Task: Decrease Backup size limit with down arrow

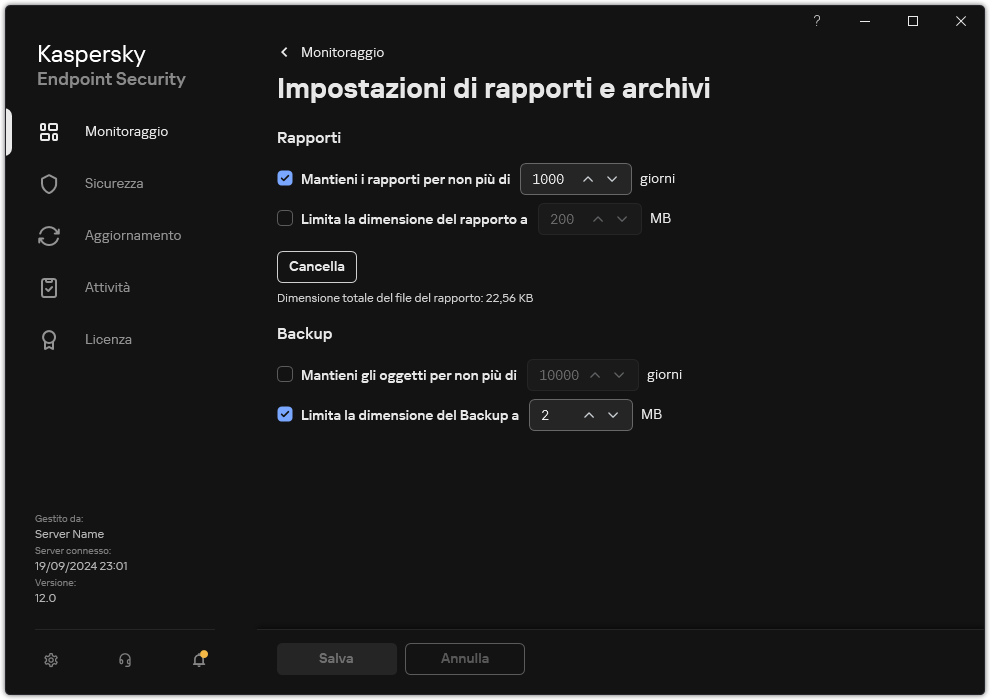Action: point(614,415)
